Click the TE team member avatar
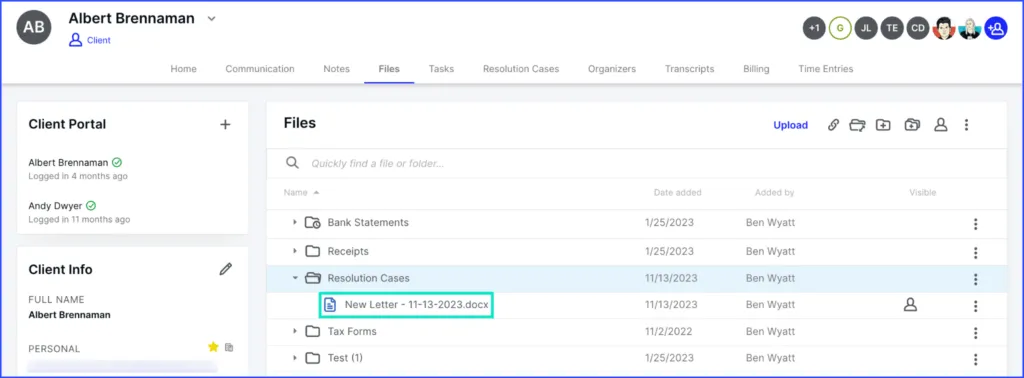The image size is (1024, 378). tap(892, 28)
